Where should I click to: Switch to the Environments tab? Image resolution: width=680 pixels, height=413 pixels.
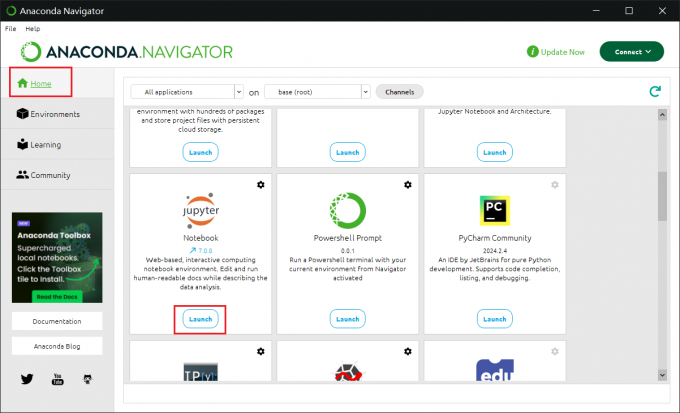coord(57,114)
